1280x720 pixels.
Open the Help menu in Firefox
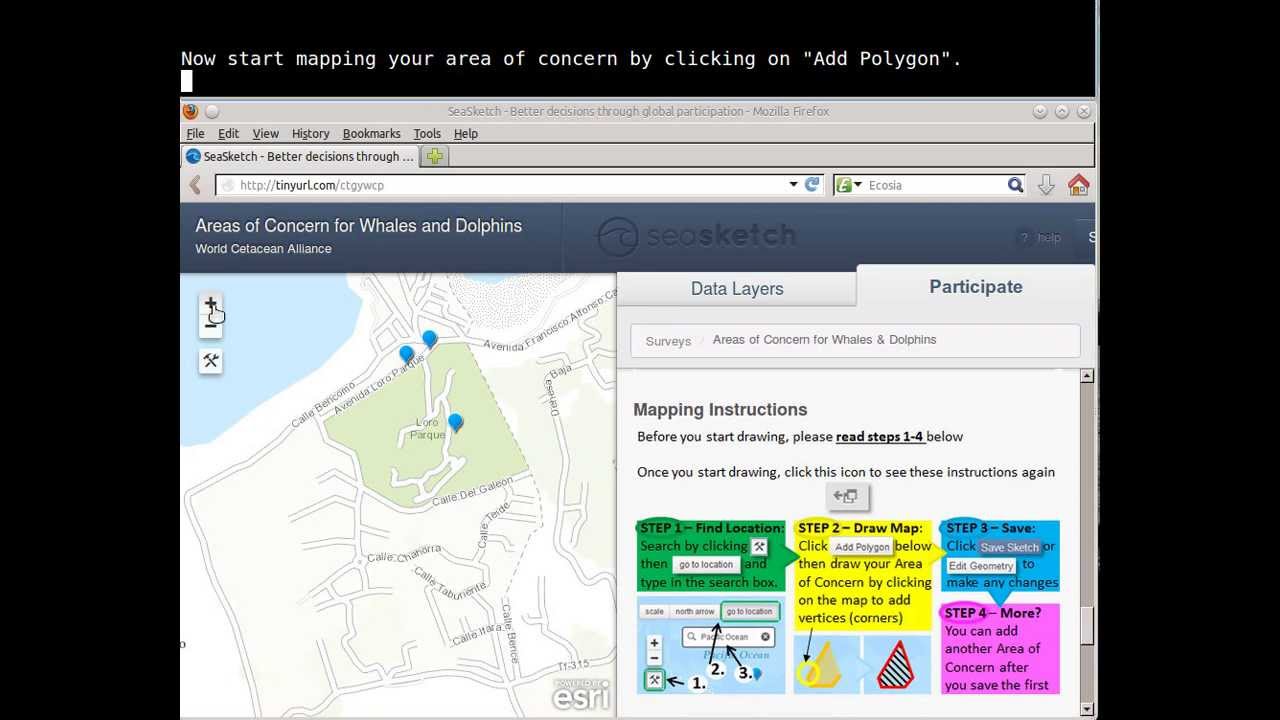click(465, 133)
